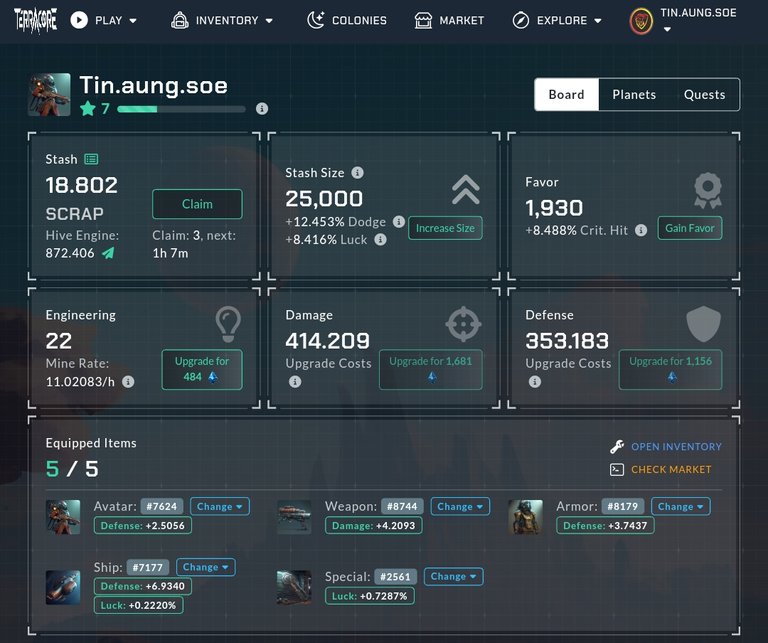The width and height of the screenshot is (768, 643).
Task: Switch to the Planets tab
Action: tap(634, 95)
